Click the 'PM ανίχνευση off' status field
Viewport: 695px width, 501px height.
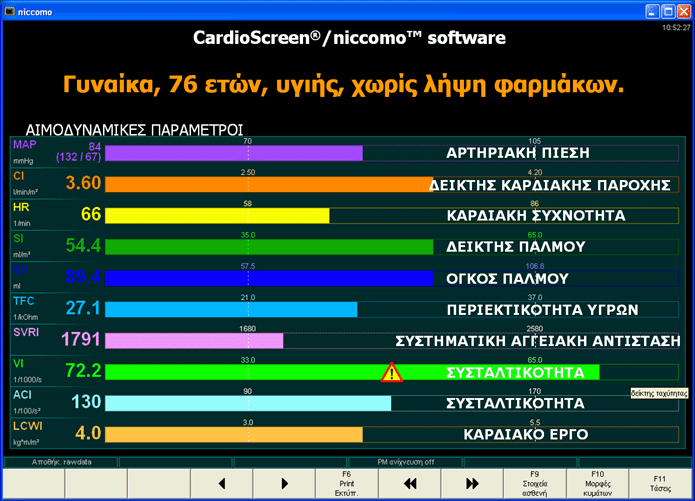click(x=406, y=462)
